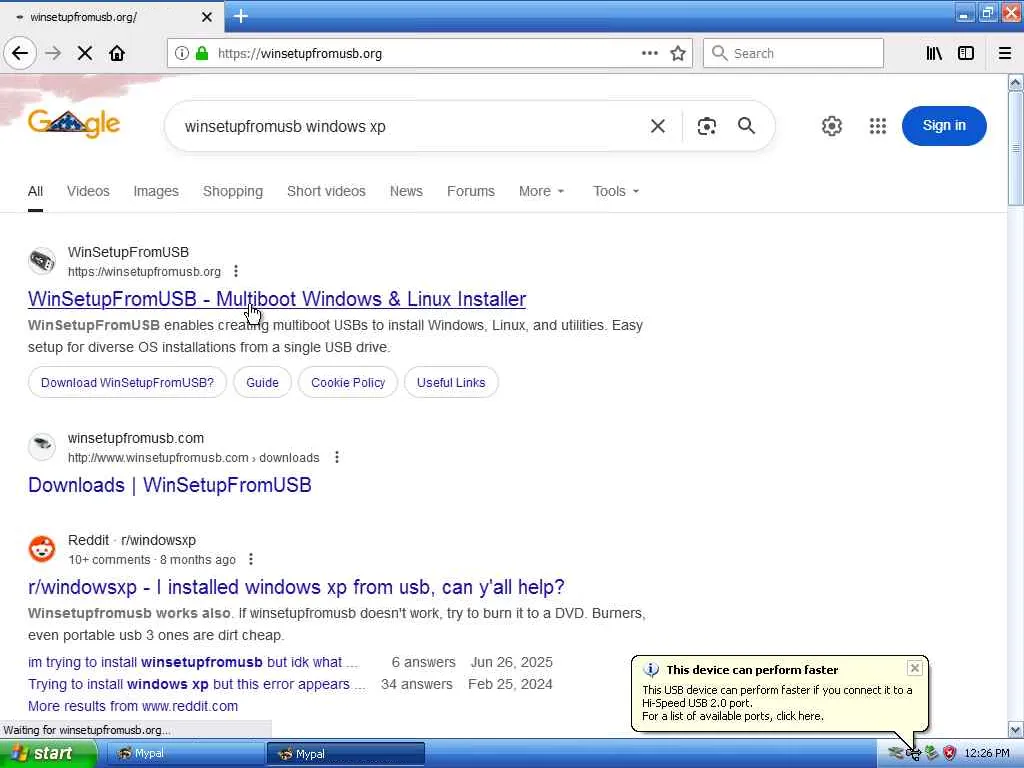Expand the Tools dropdown
Viewport: 1024px width, 768px height.
click(x=616, y=191)
